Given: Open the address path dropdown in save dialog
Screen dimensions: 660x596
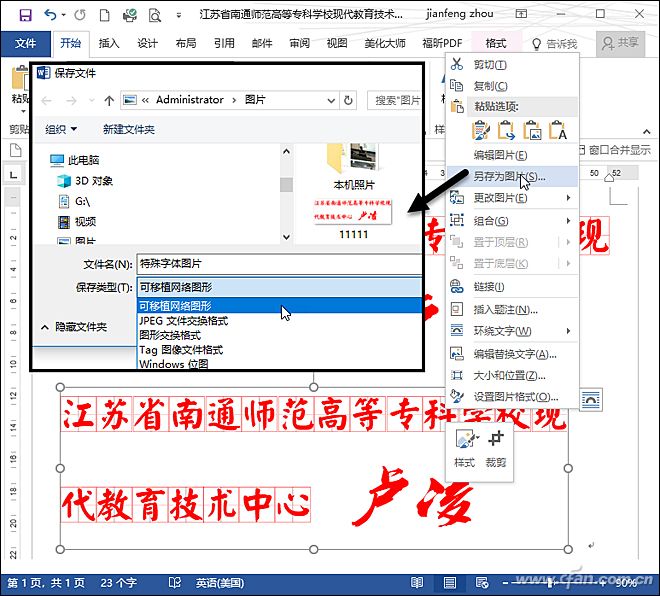Looking at the screenshot, I should click(x=331, y=101).
